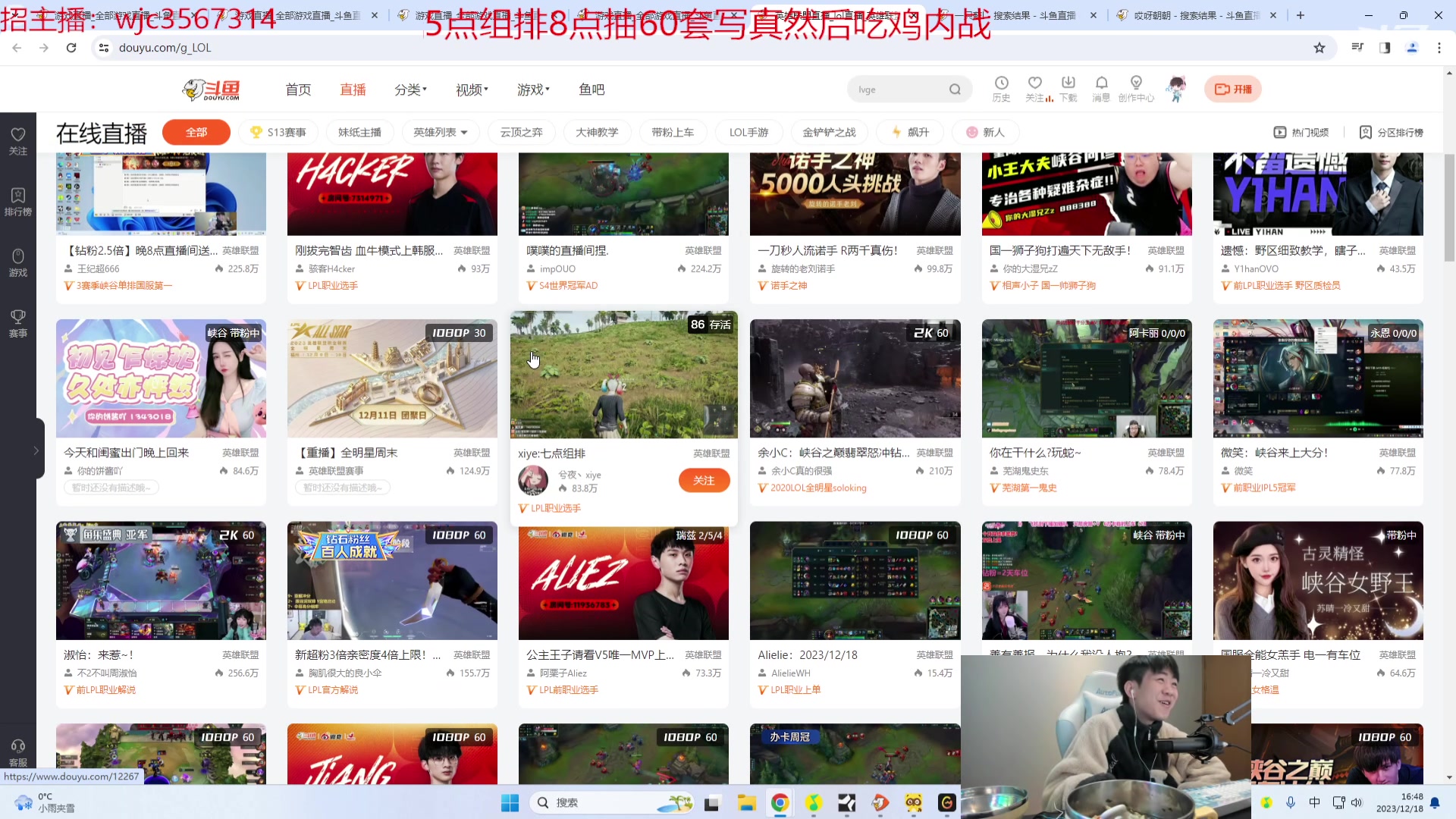Reload the page in Chrome
The image size is (1456, 819).
point(71,48)
